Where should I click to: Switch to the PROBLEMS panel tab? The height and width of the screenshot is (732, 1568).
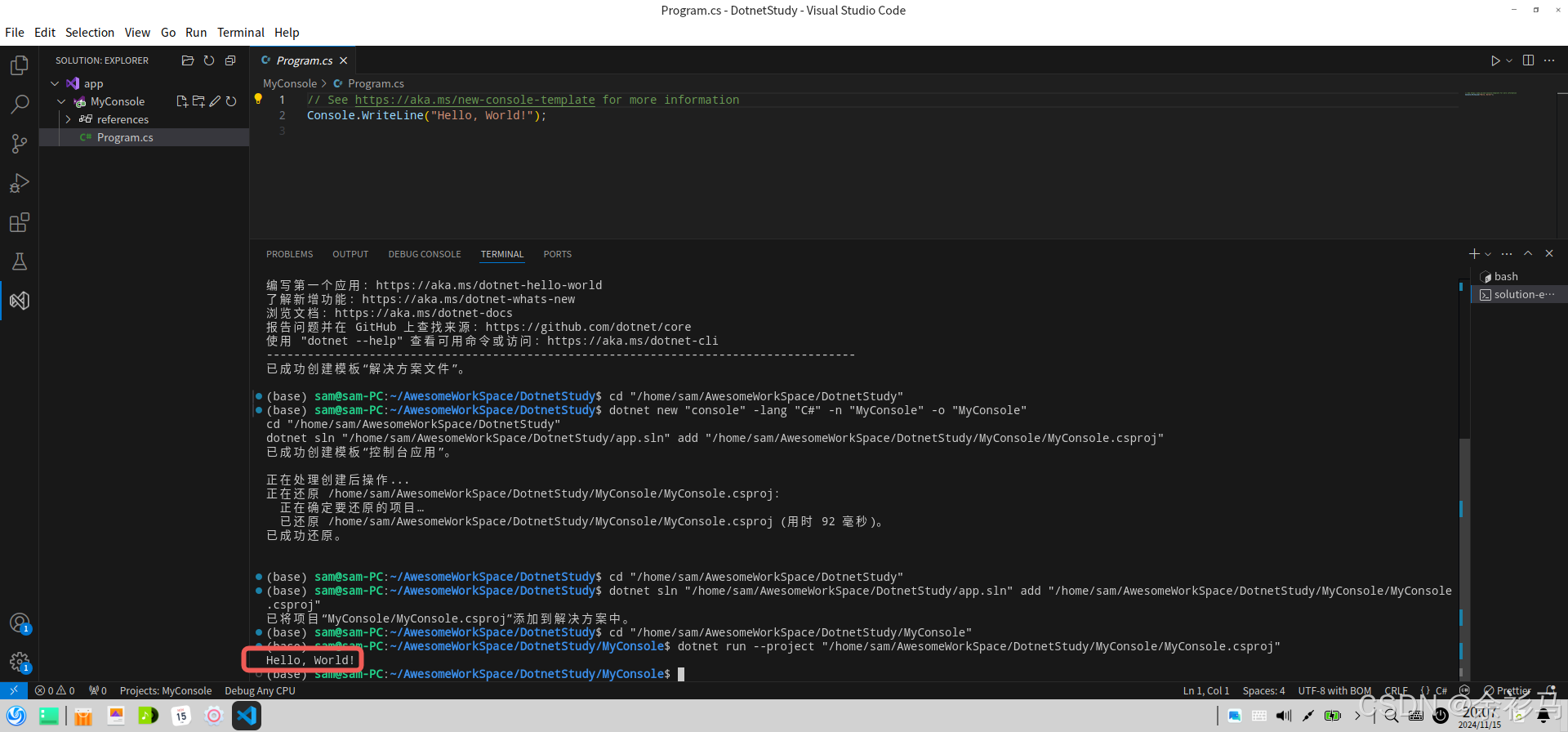tap(289, 254)
